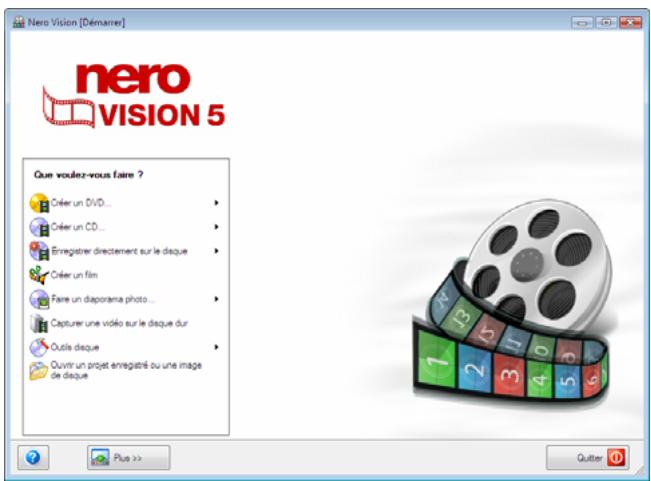Click the picture icon on the Plus button
The width and height of the screenshot is (651, 481).
(x=100, y=457)
